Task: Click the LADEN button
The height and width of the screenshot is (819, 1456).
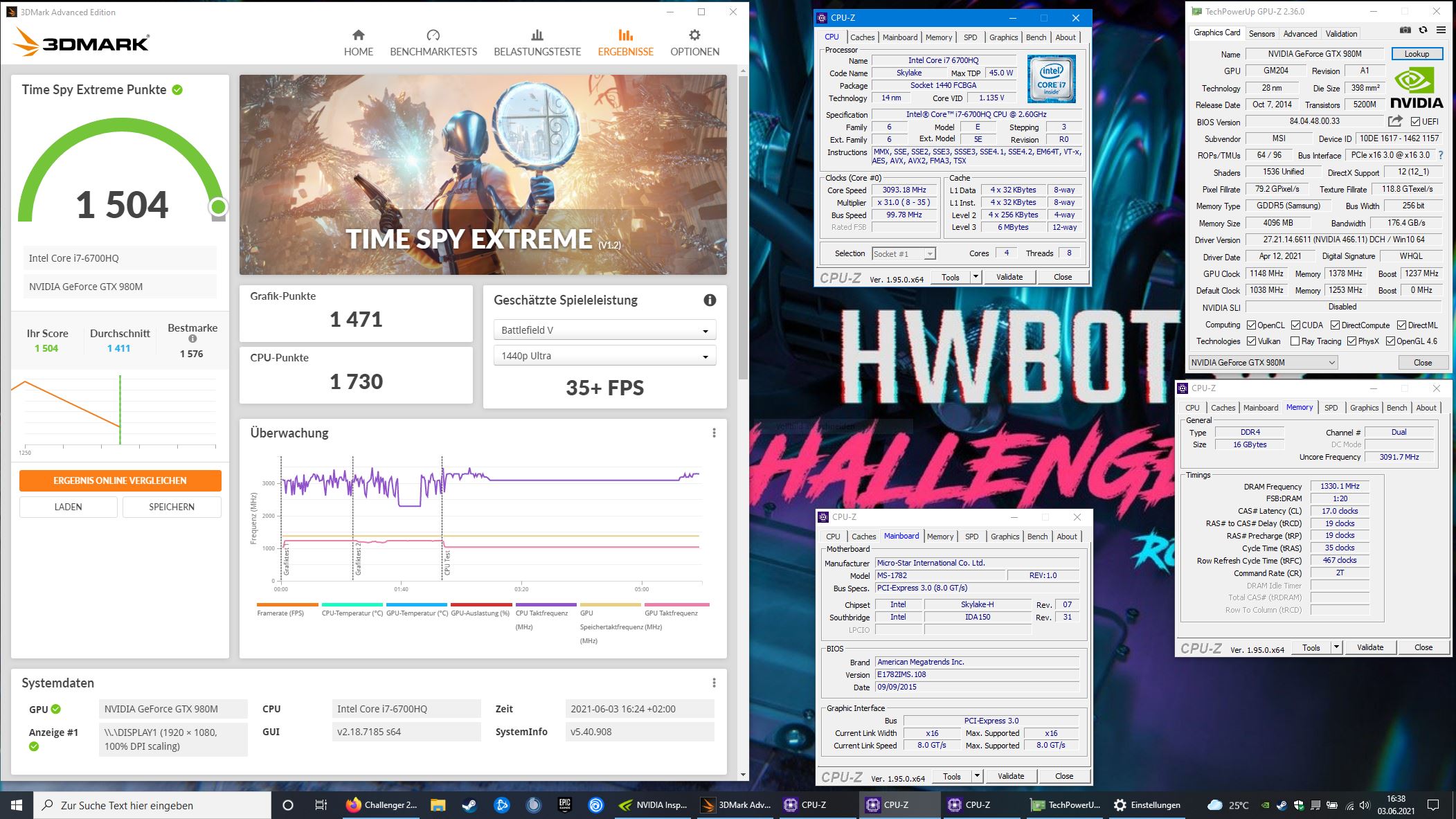Action: [x=68, y=507]
